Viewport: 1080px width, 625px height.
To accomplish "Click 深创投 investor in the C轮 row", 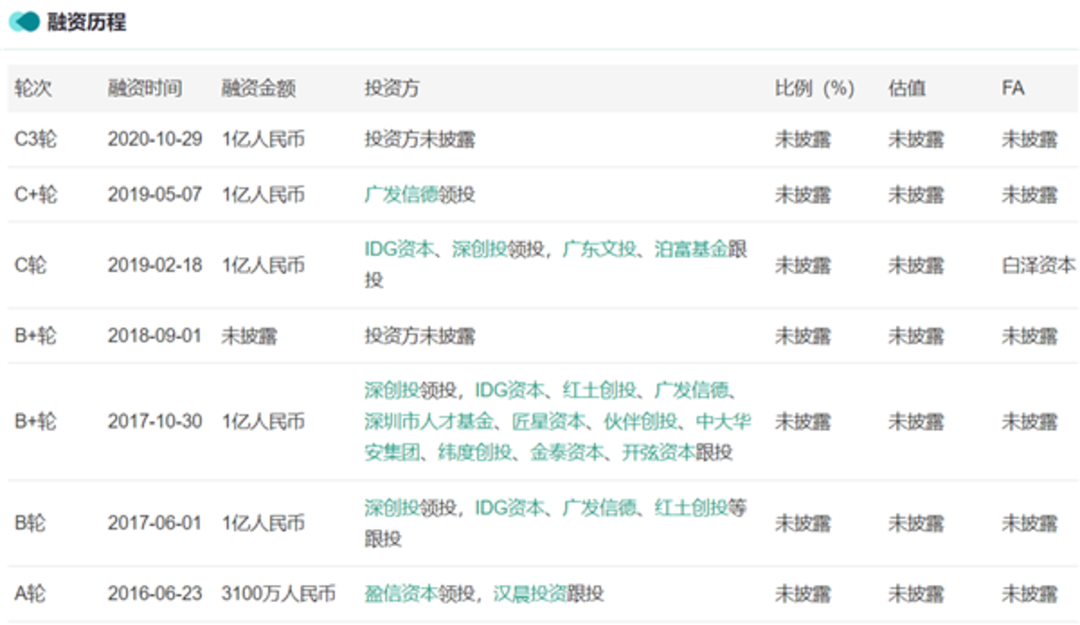I will point(479,249).
